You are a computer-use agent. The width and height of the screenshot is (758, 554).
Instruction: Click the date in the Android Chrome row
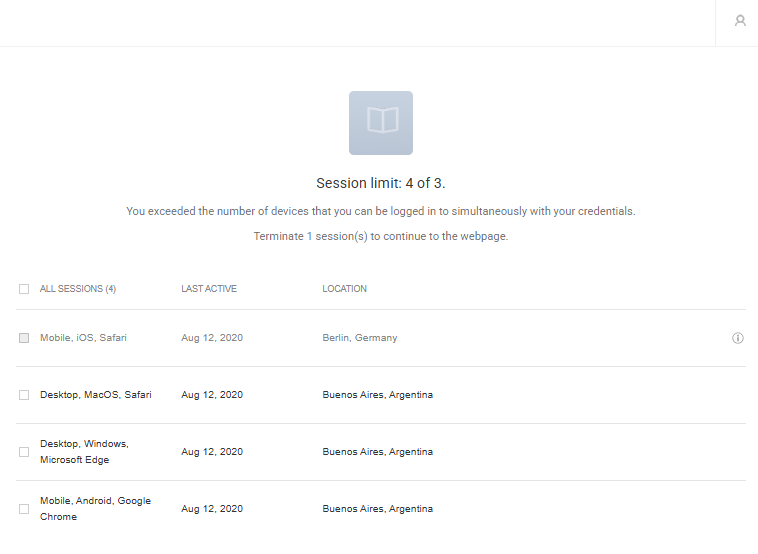pyautogui.click(x=212, y=509)
